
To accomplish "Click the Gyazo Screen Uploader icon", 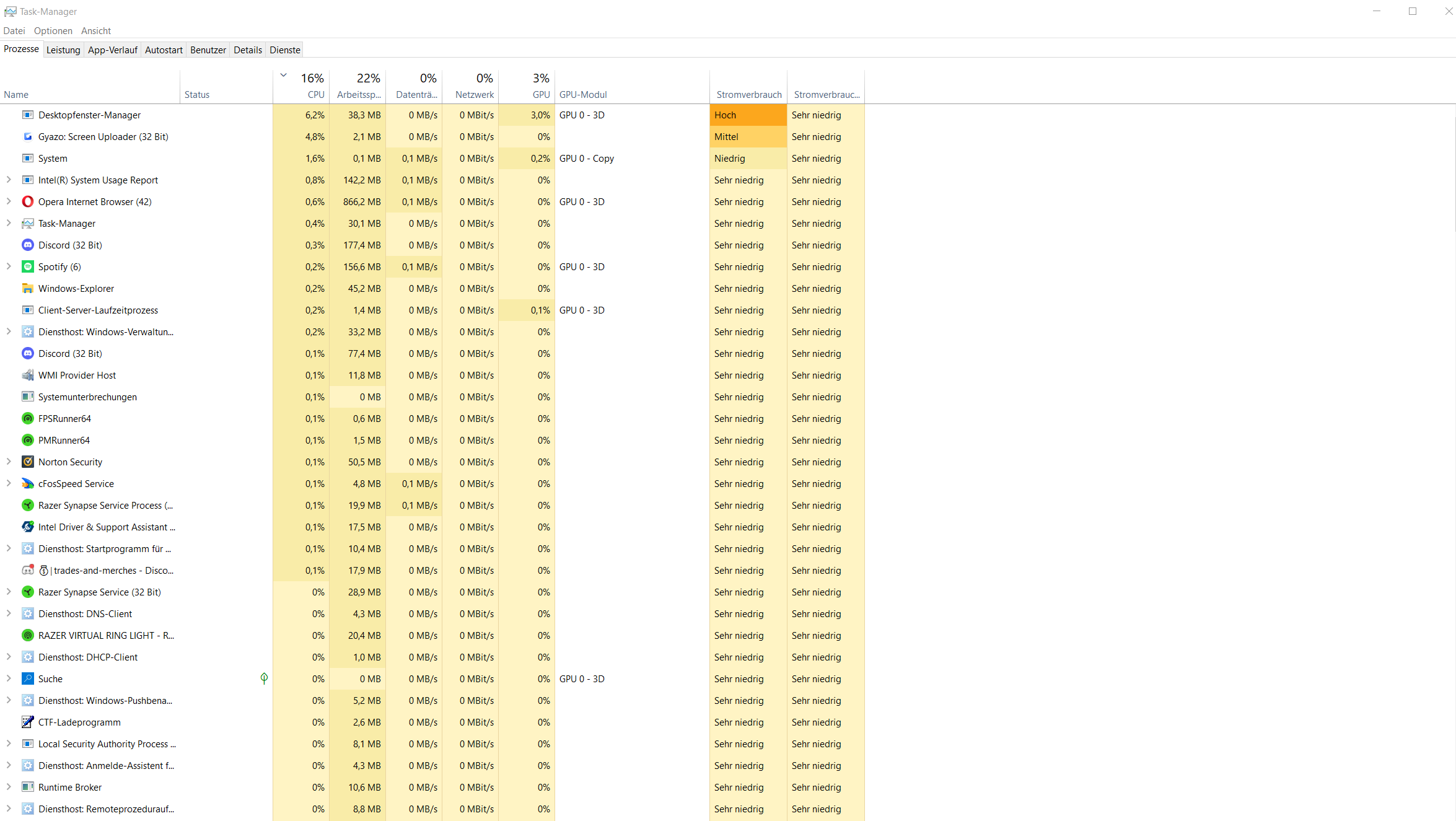I will [28, 137].
